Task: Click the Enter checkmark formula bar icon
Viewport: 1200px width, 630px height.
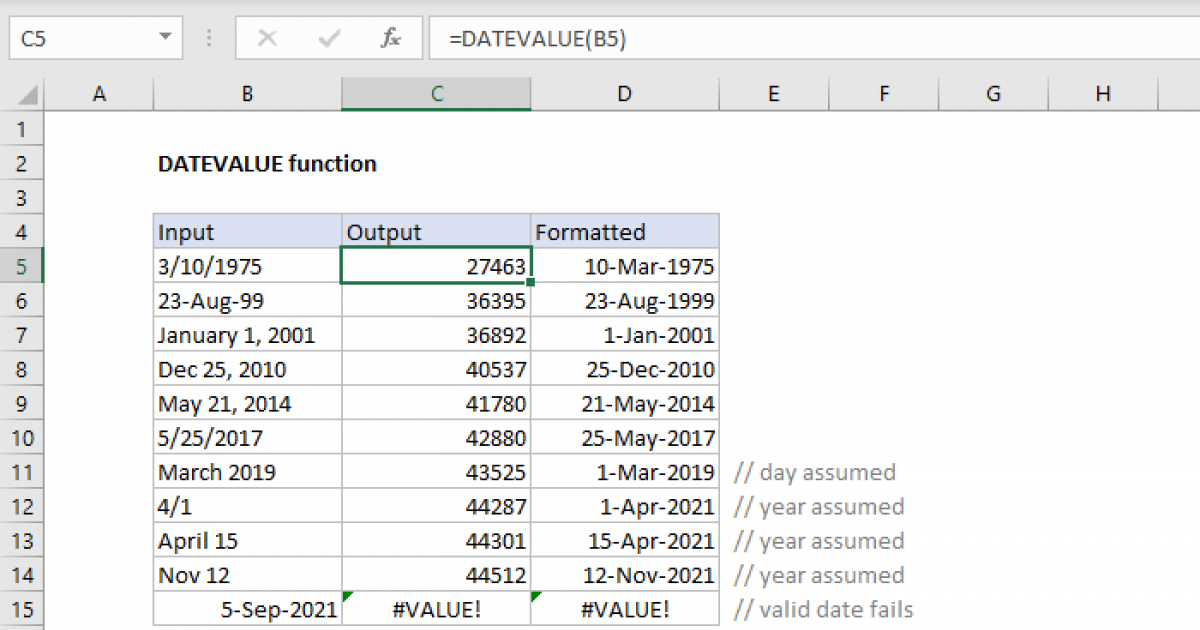Action: point(328,39)
